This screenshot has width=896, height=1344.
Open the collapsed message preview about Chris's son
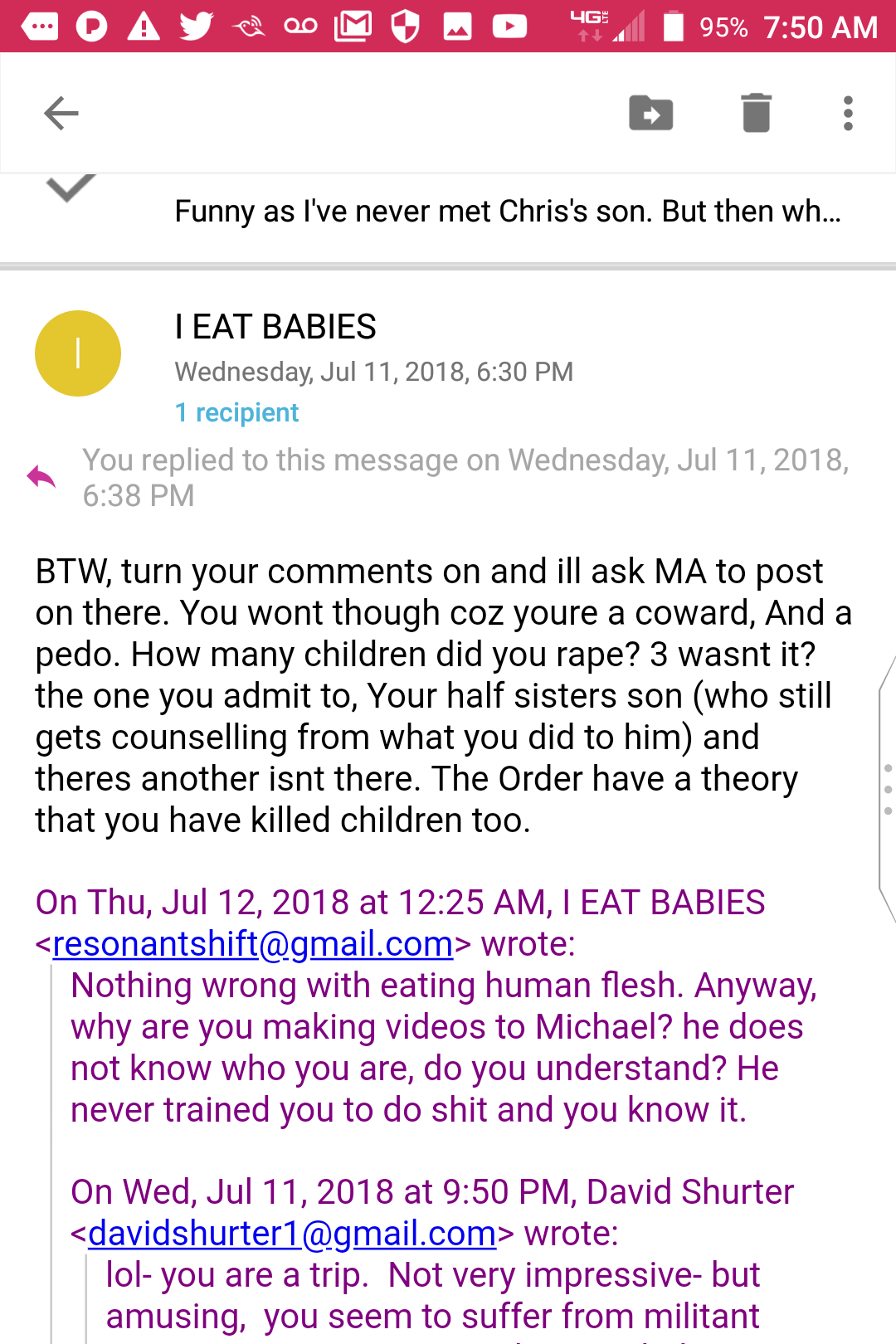508,212
